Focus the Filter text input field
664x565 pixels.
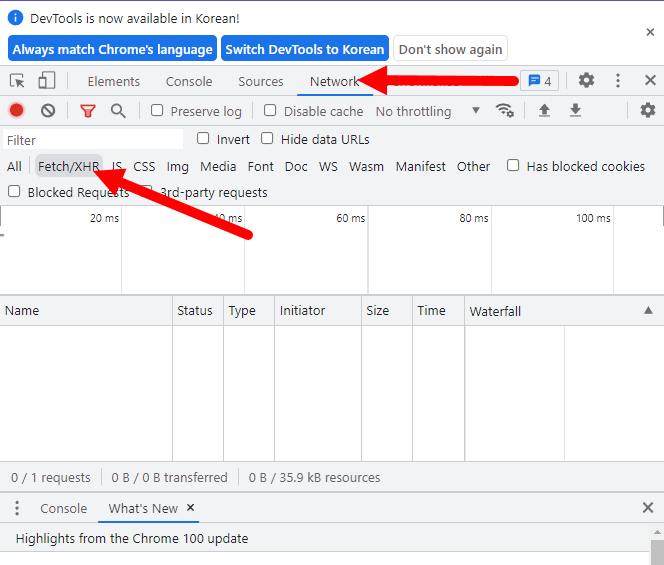(93, 140)
